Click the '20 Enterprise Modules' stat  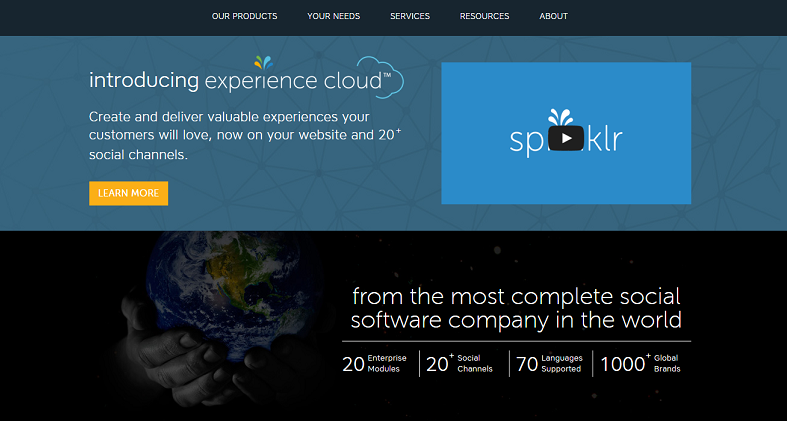point(374,364)
